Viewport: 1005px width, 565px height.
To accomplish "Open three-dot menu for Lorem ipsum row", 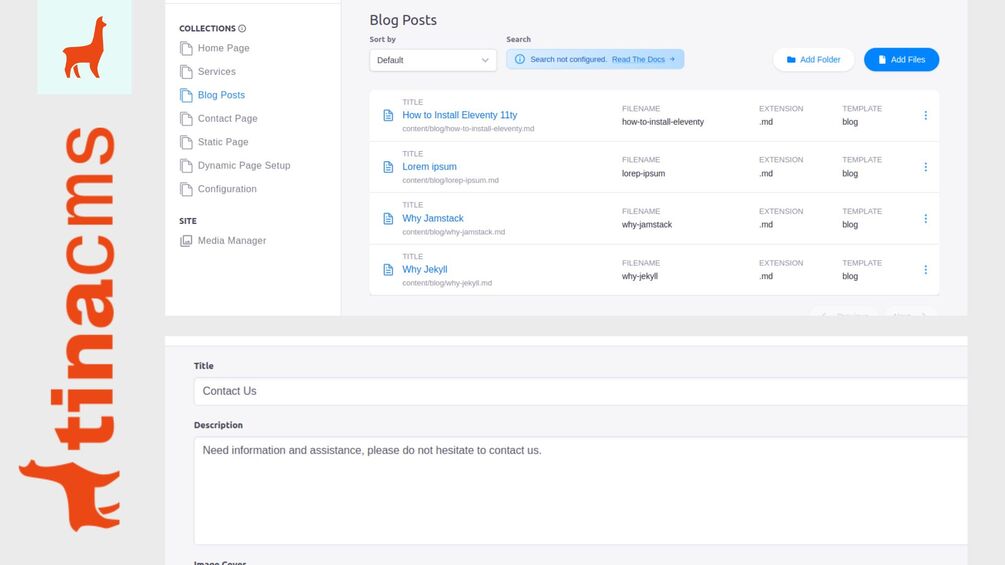I will pos(925,167).
